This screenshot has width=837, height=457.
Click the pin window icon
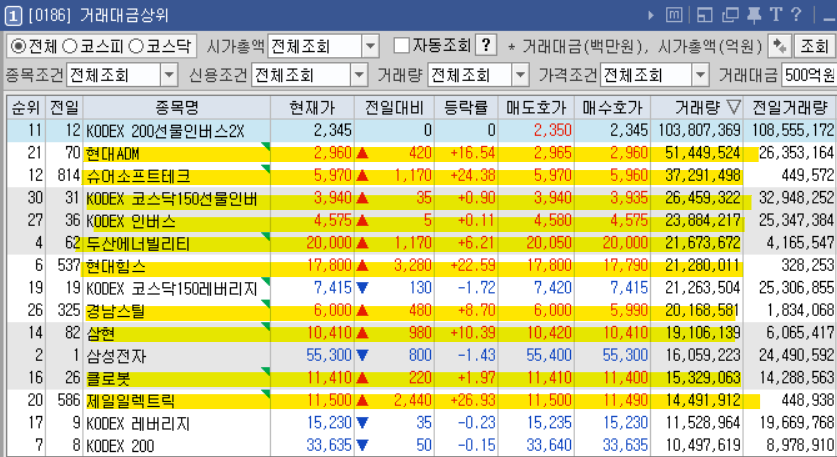point(754,15)
